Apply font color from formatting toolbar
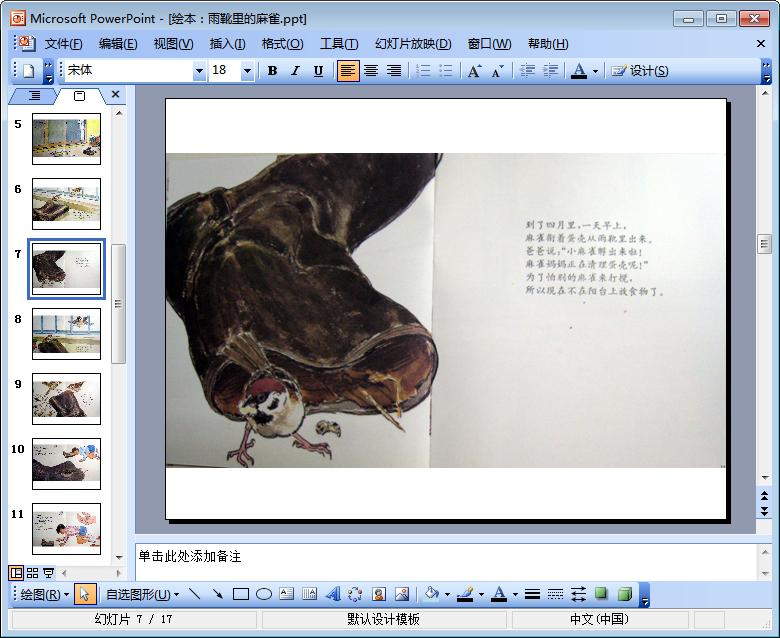The width and height of the screenshot is (780, 638). click(579, 71)
